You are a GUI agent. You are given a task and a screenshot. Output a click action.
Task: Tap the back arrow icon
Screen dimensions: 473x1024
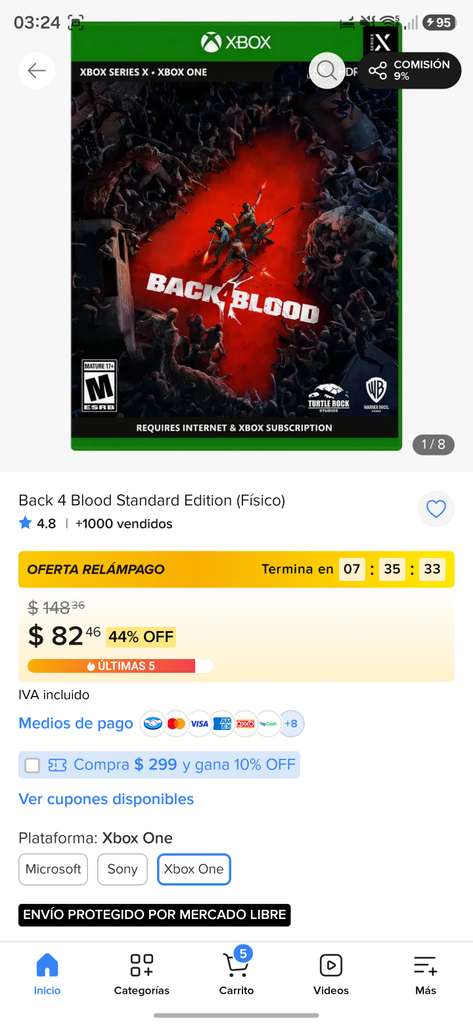point(37,71)
